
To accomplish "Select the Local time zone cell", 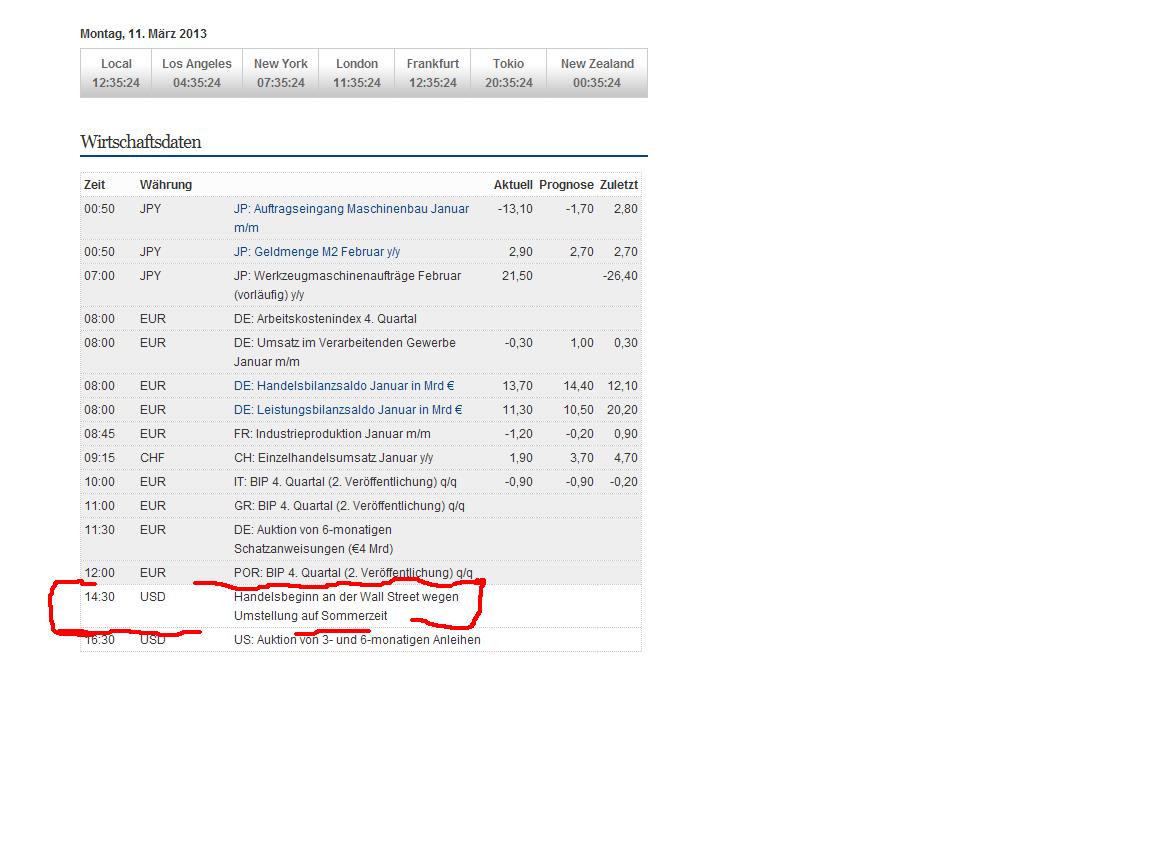I will pos(116,73).
